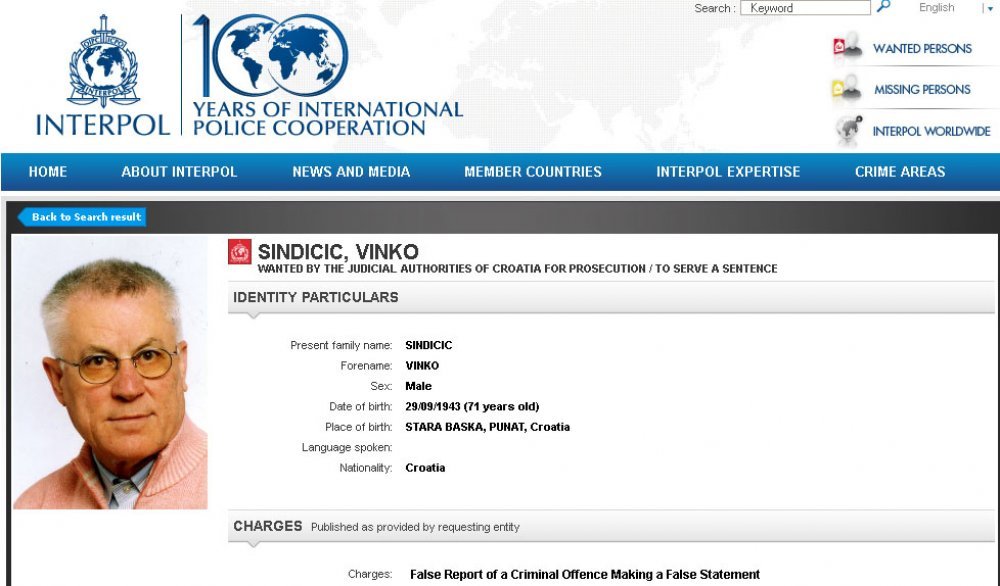Click the 'Charges:' label
This screenshot has height=586, width=1000.
[x=370, y=574]
